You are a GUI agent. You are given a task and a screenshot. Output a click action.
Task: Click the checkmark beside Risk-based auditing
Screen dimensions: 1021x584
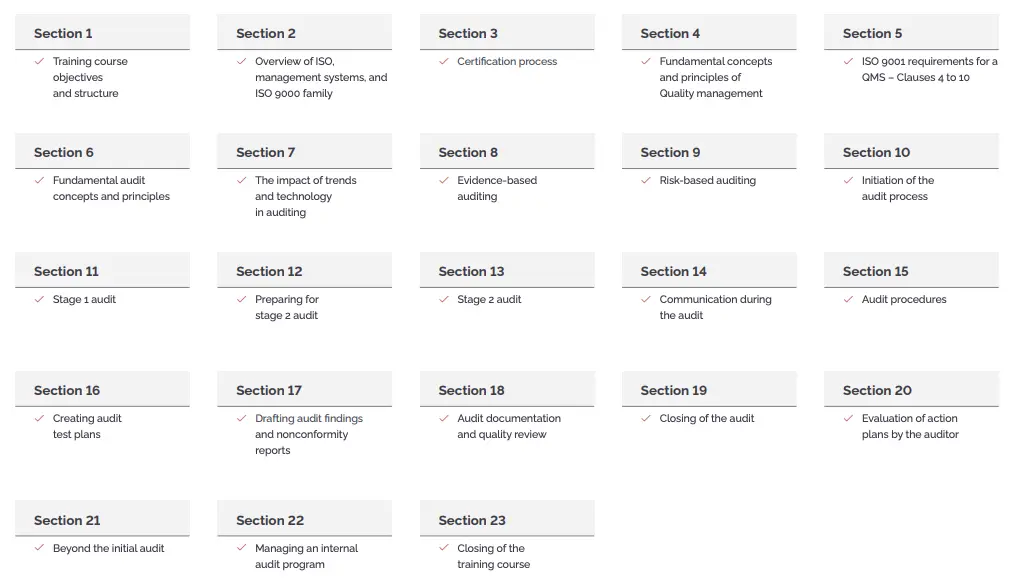click(x=646, y=180)
